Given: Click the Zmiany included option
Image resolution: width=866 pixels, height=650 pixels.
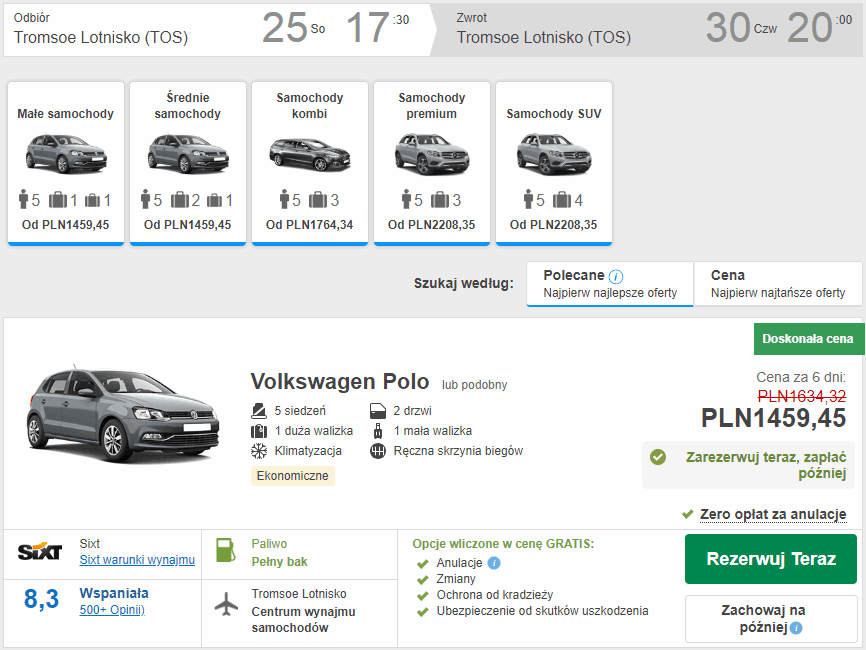Looking at the screenshot, I should [456, 579].
